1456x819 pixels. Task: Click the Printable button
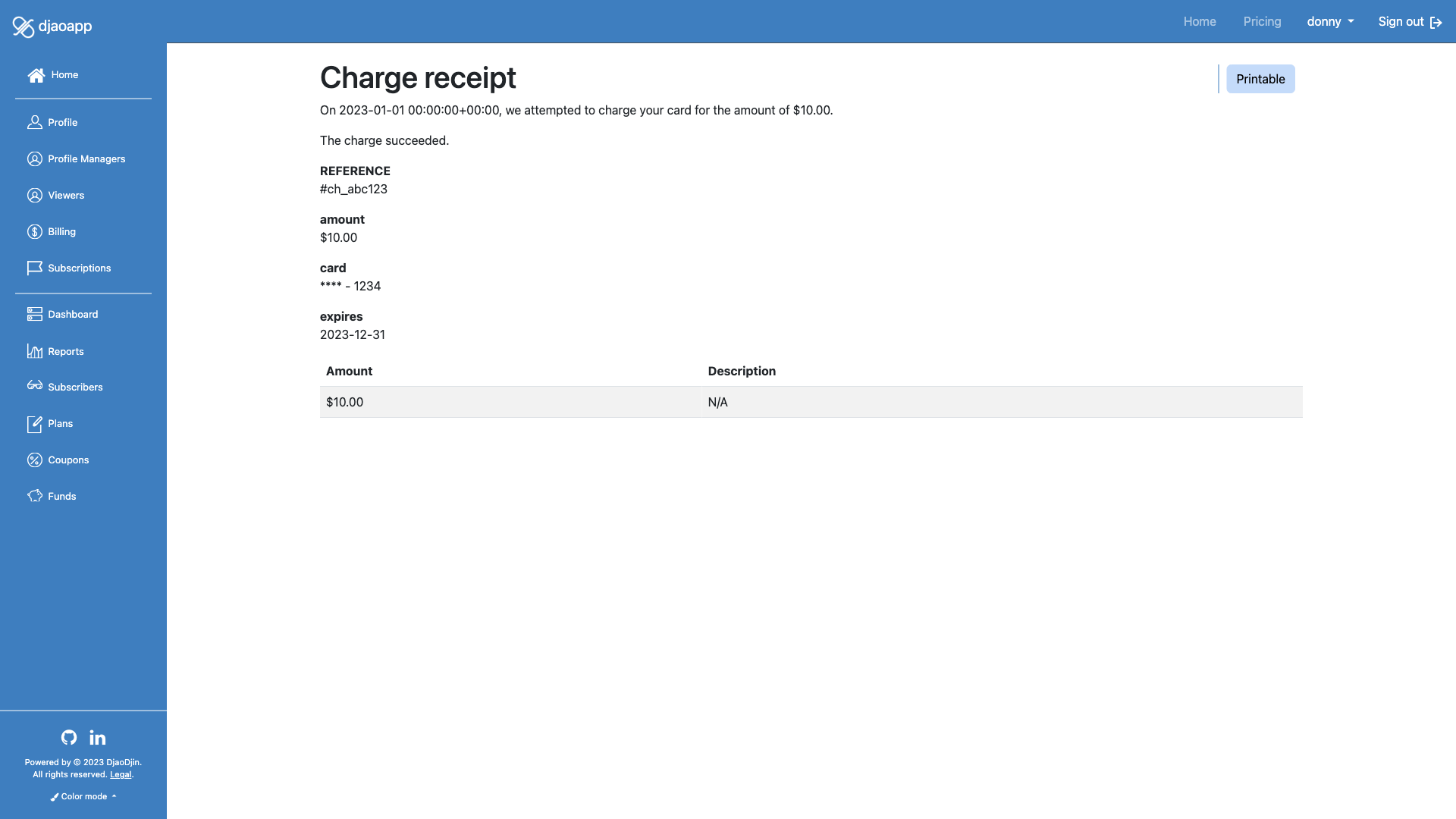tap(1260, 79)
